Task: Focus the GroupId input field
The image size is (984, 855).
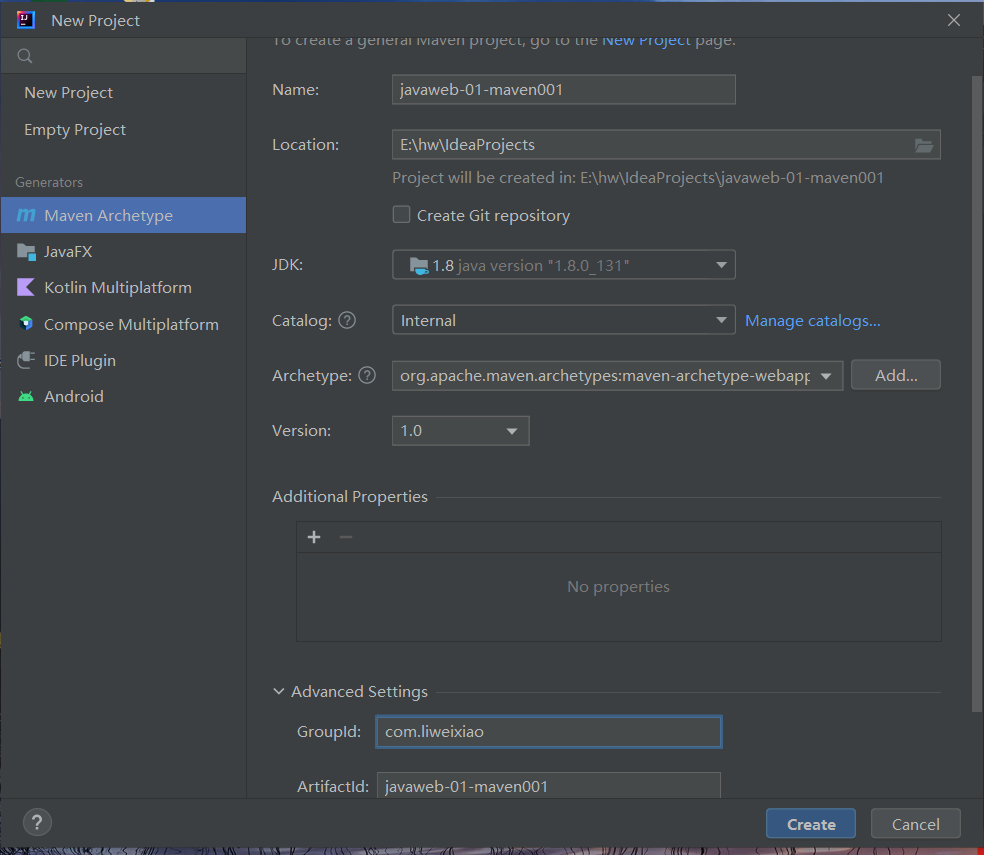Action: [x=548, y=732]
